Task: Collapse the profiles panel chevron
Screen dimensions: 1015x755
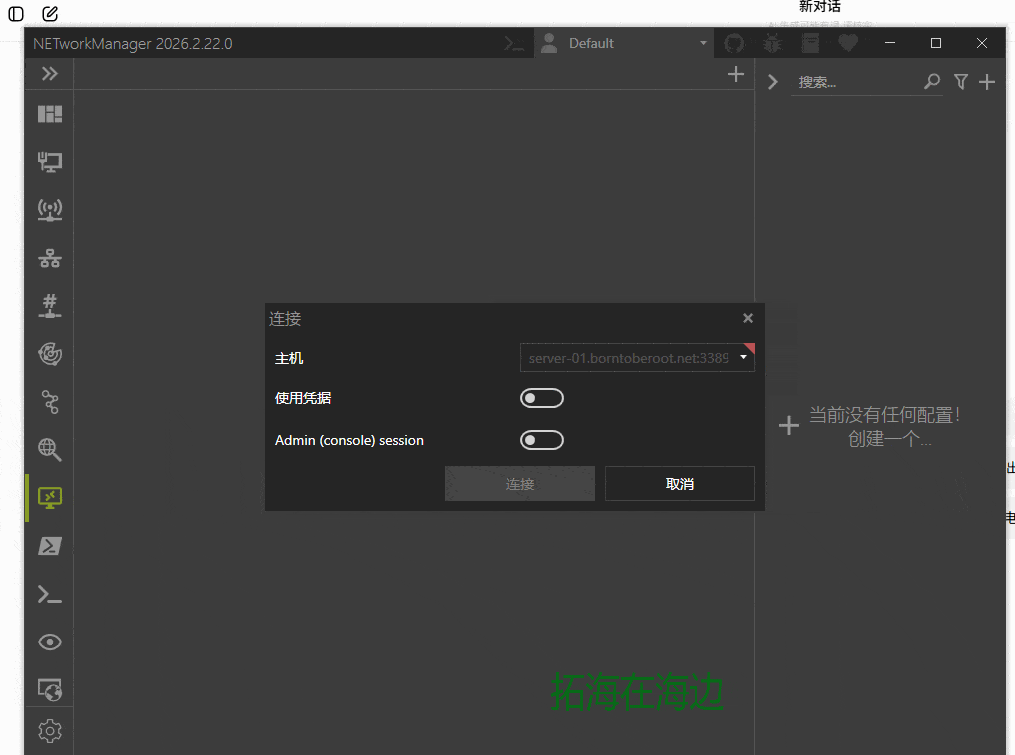Action: [773, 82]
